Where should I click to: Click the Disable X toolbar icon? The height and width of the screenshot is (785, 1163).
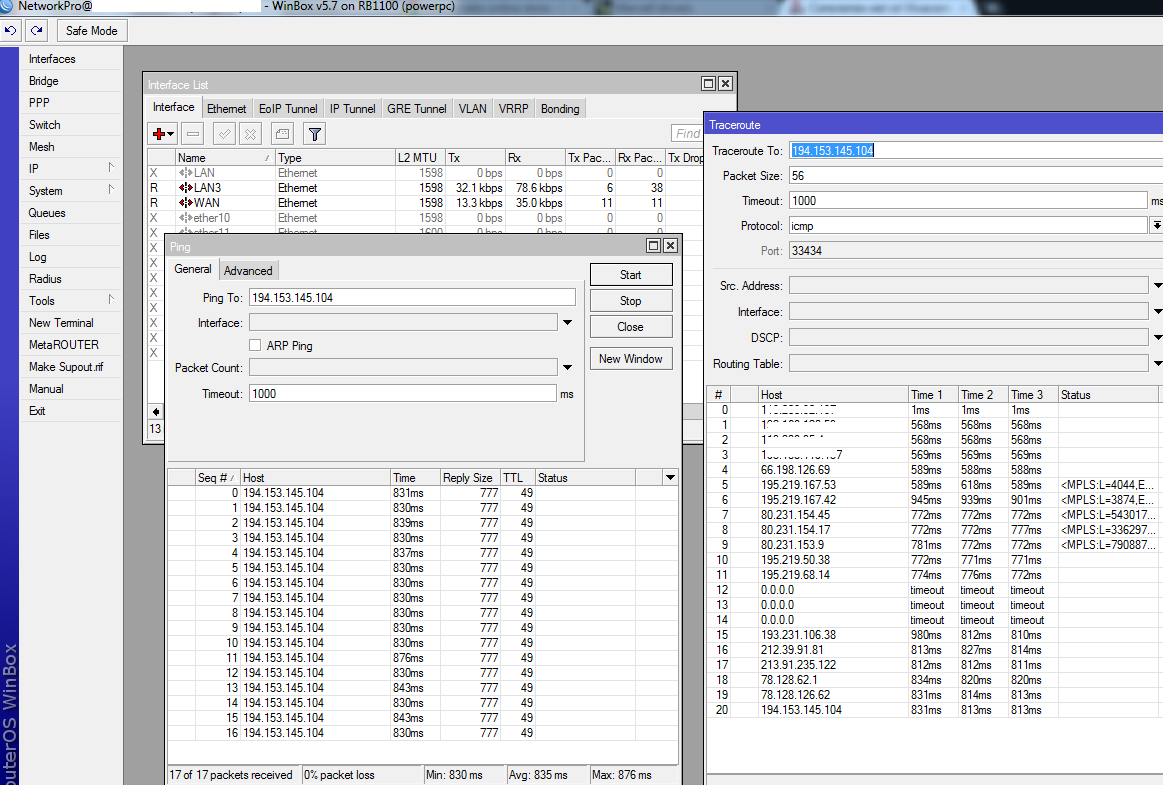250,134
